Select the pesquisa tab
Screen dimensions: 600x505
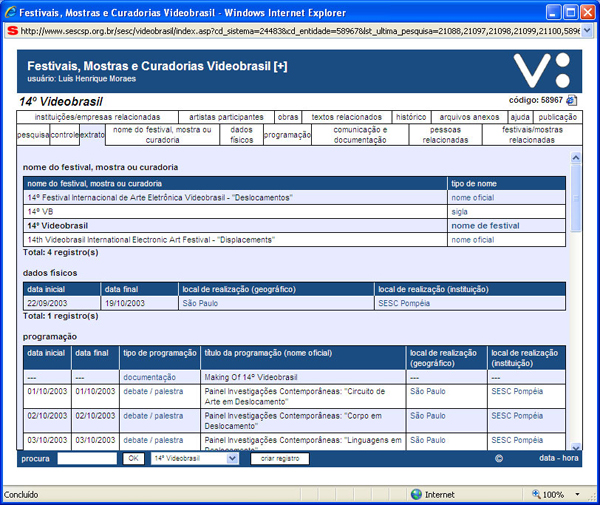click(33, 135)
